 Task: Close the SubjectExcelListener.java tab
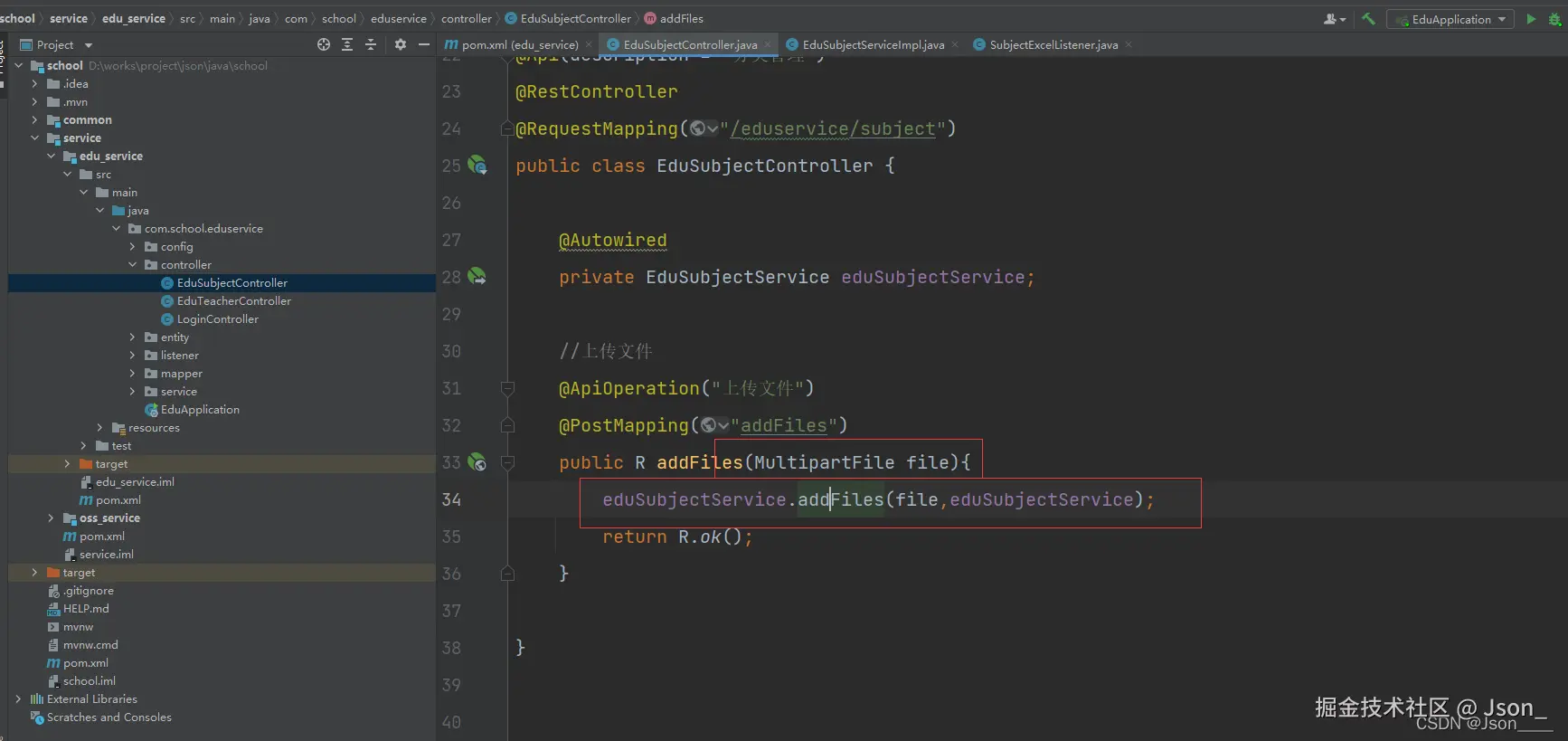[1129, 44]
